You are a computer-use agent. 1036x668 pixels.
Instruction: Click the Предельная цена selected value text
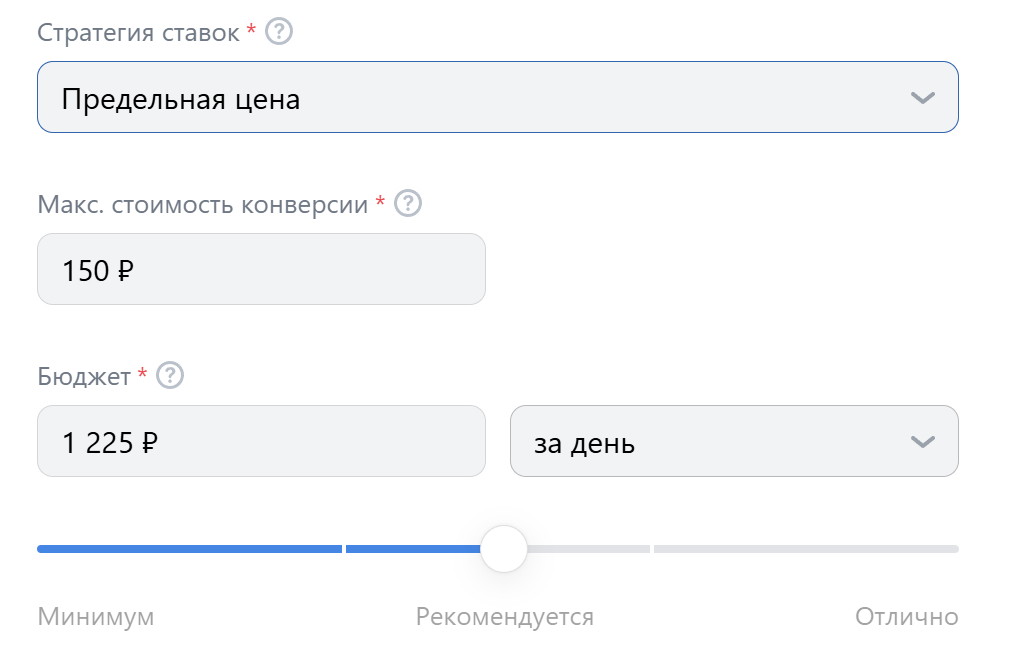pyautogui.click(x=181, y=99)
